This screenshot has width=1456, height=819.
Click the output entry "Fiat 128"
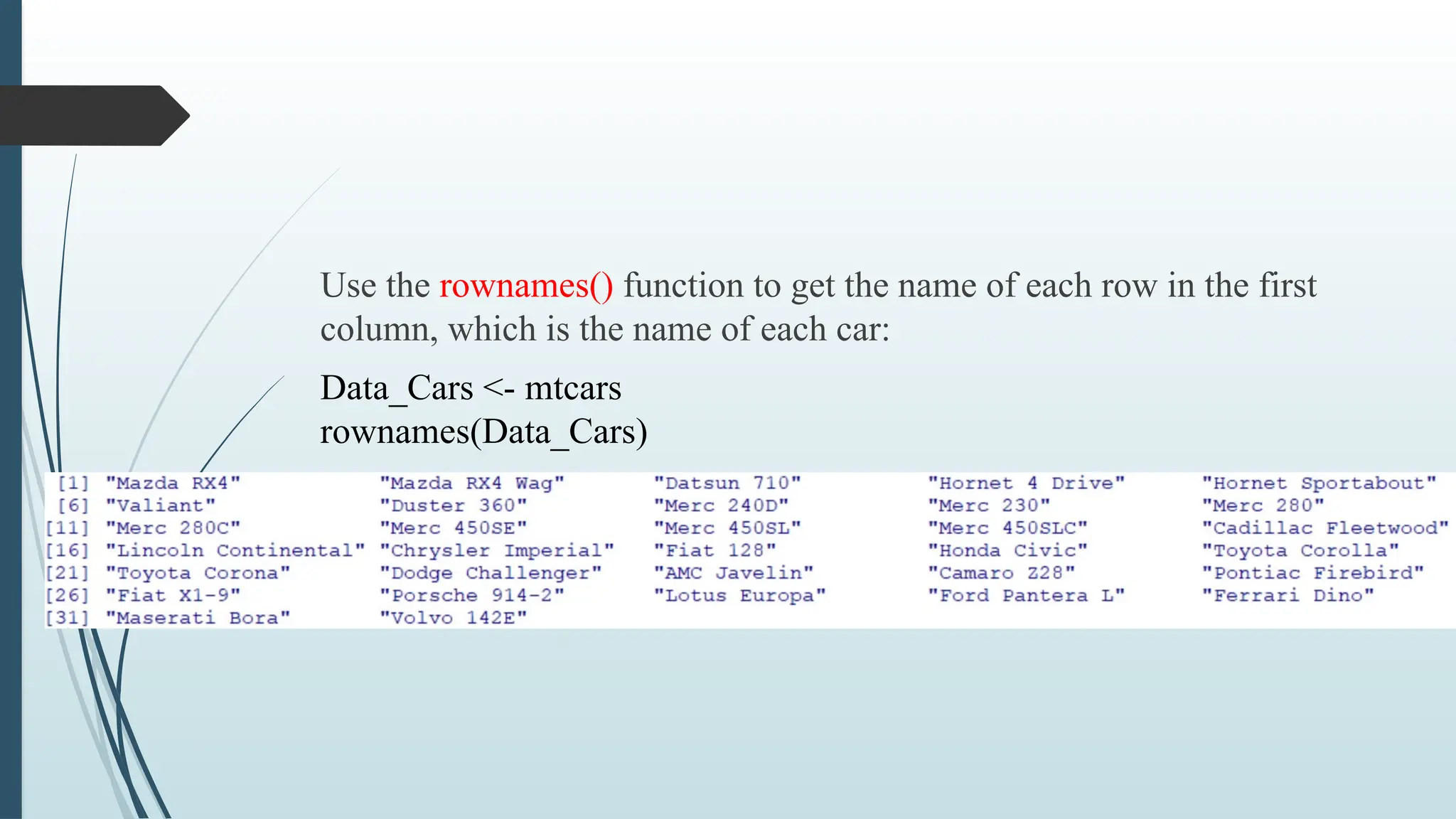pos(715,551)
